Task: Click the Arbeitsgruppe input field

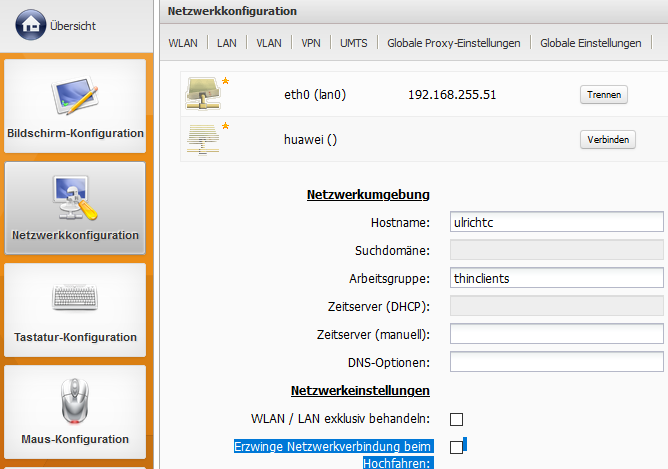Action: click(557, 278)
